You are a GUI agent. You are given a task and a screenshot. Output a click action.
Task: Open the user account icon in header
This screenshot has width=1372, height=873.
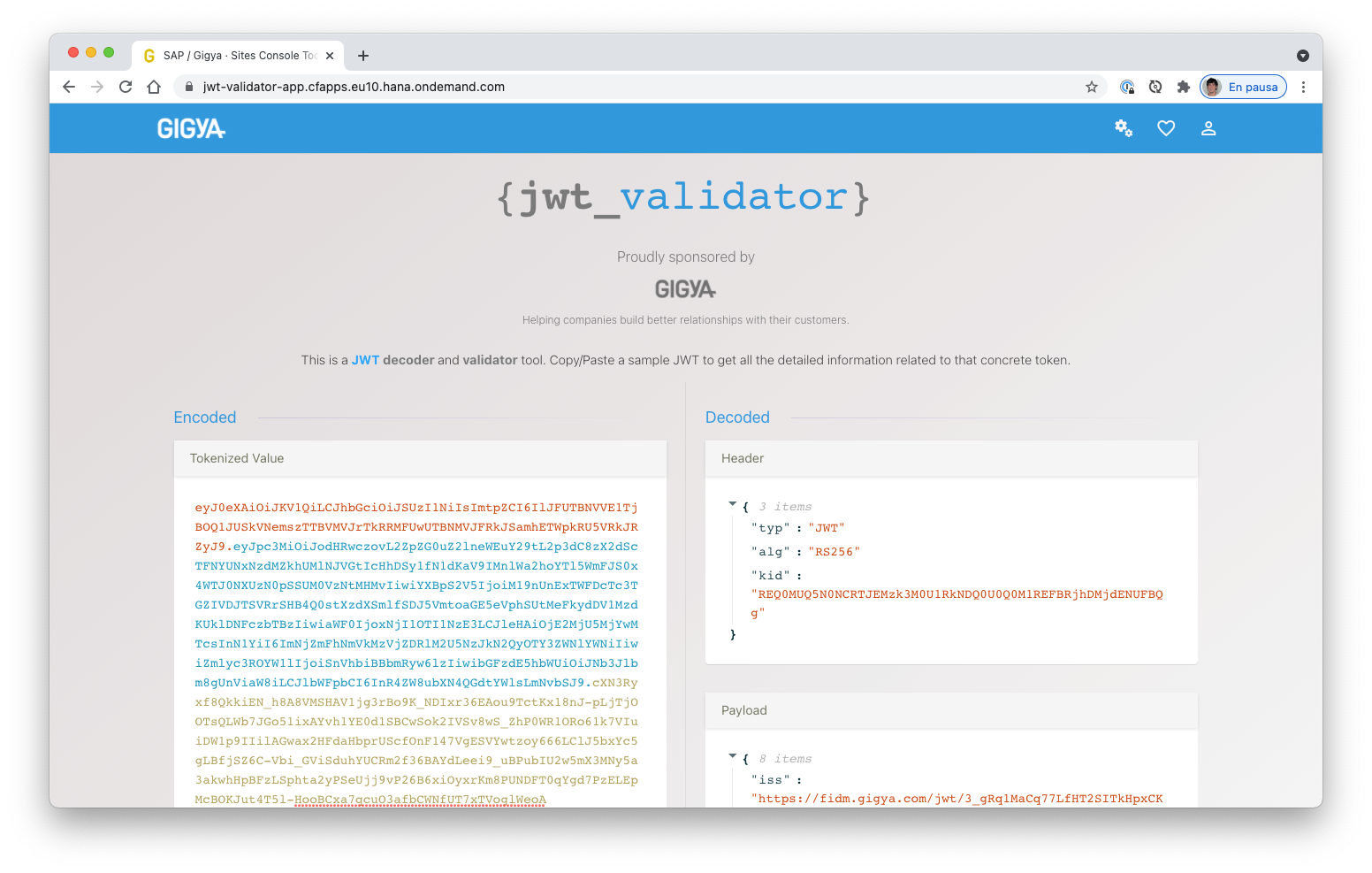tap(1208, 128)
